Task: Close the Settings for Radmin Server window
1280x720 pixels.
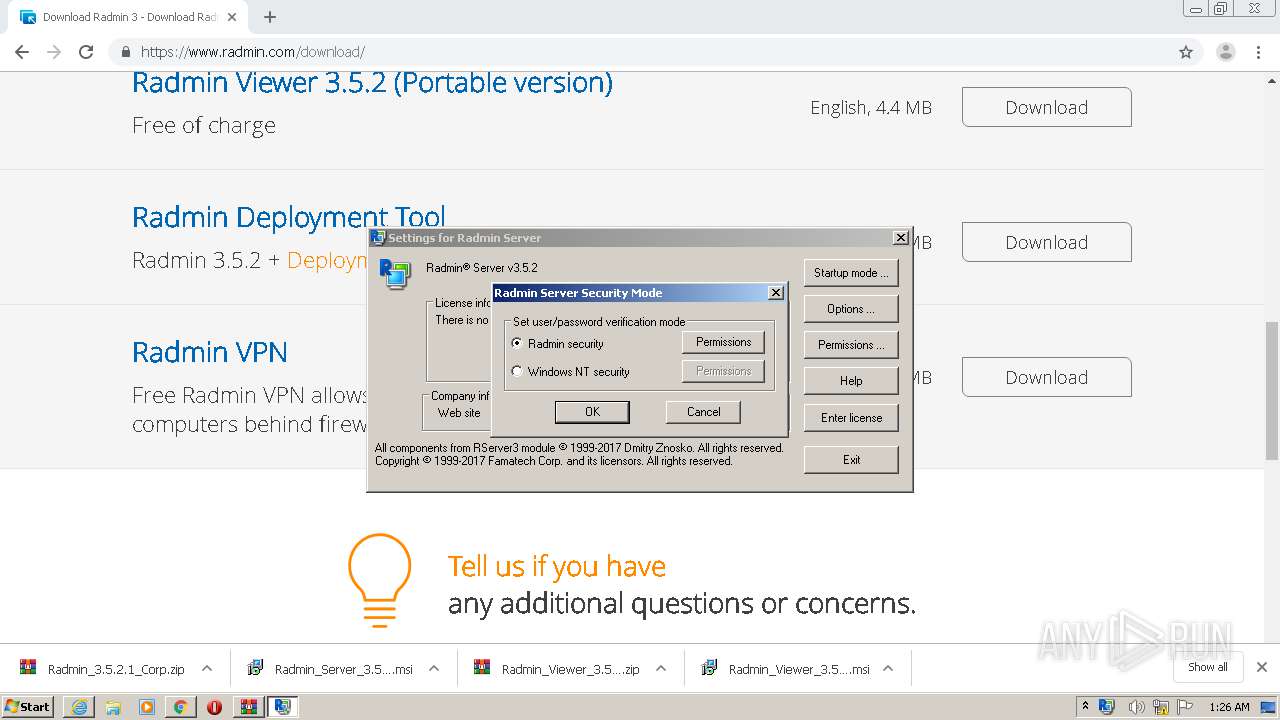Action: (x=901, y=238)
